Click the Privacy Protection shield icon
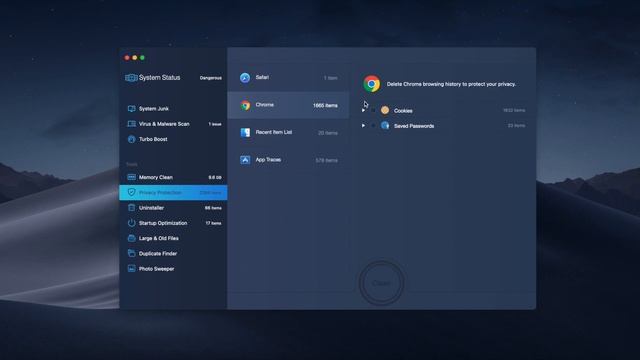This screenshot has height=360, width=640. (131, 192)
